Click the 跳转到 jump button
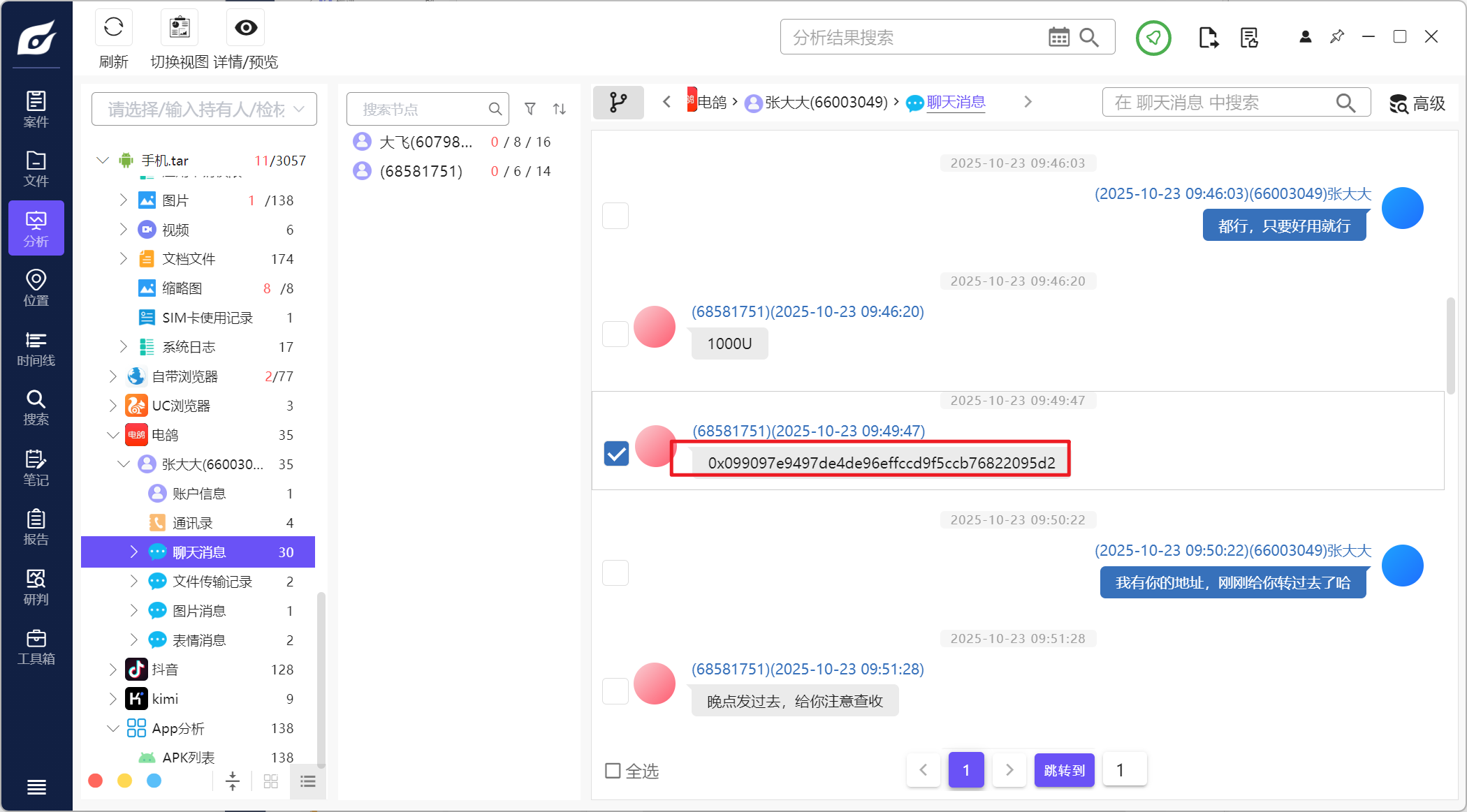The height and width of the screenshot is (812, 1467). point(1064,770)
